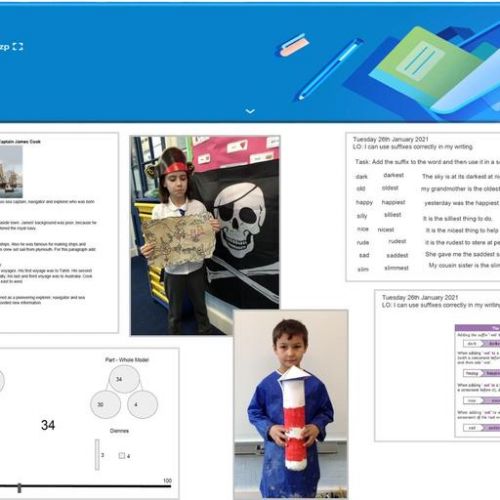This screenshot has width=500, height=500.
Task: Click the sailing ship picture in Cook document
Action: (11, 172)
